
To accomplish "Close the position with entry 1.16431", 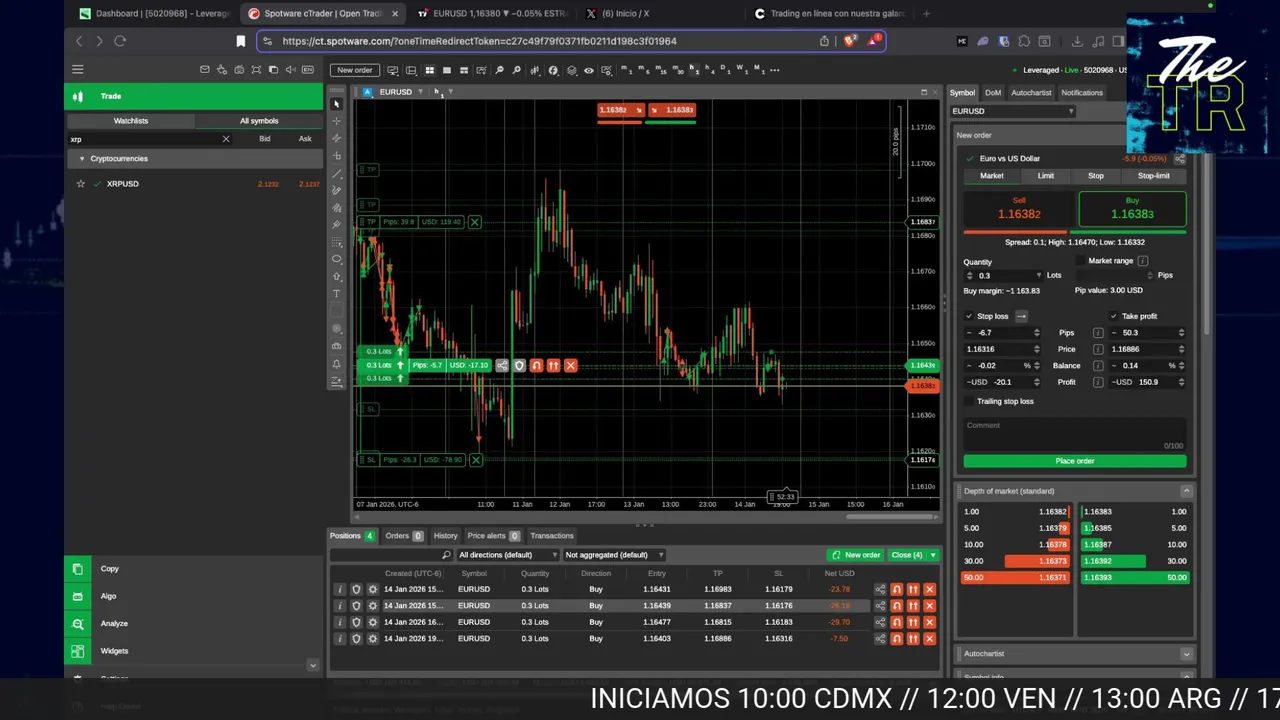I will [x=929, y=590].
